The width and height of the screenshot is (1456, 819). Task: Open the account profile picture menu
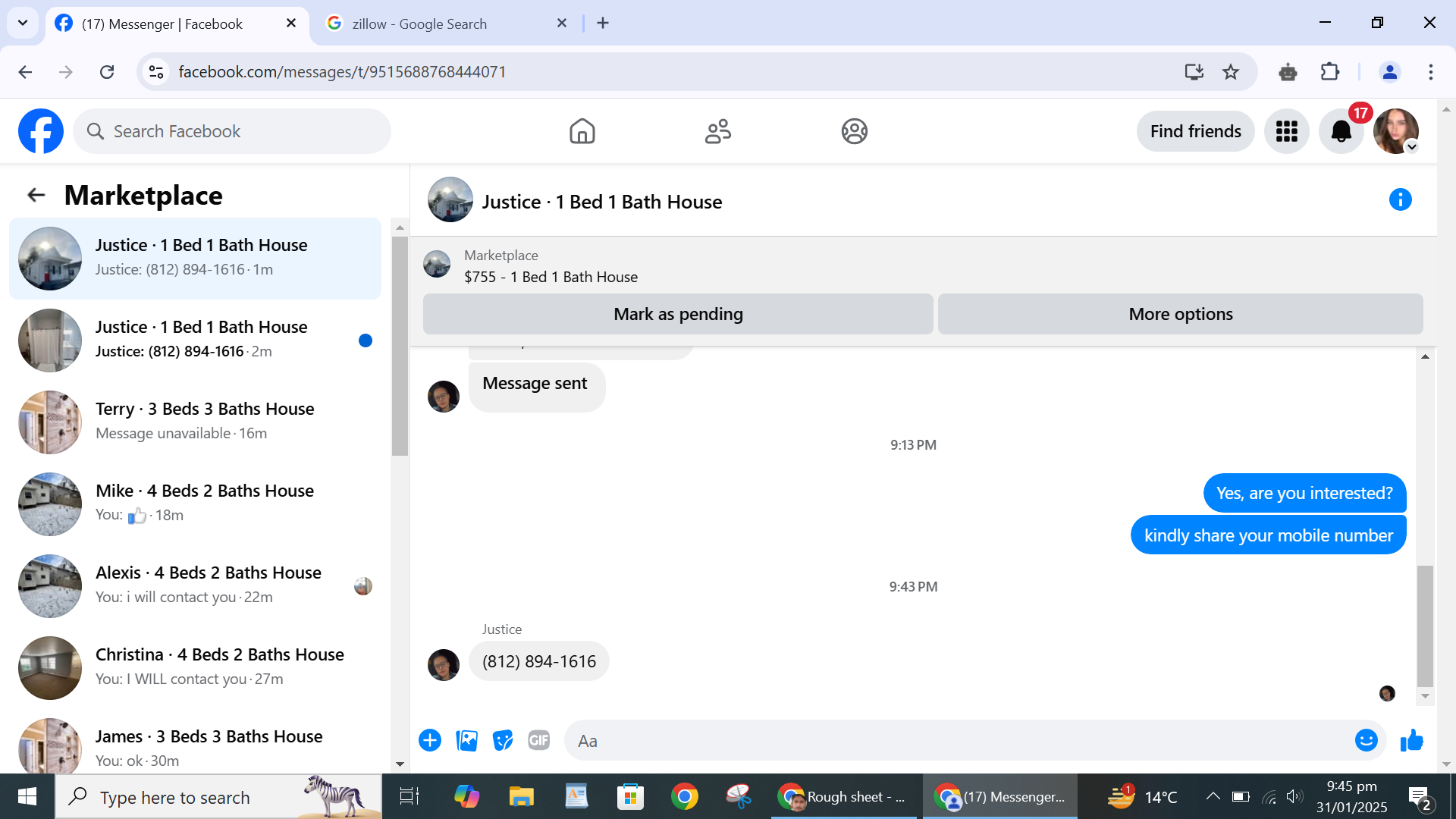click(1396, 131)
